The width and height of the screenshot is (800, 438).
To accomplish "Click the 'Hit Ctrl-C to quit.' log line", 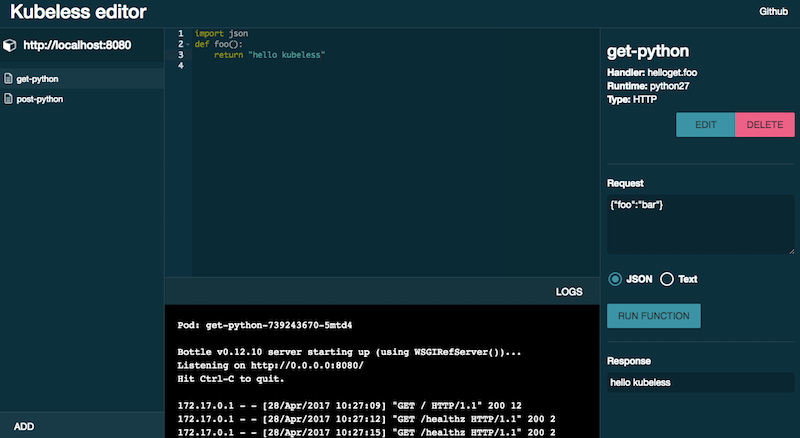I will coord(231,378).
